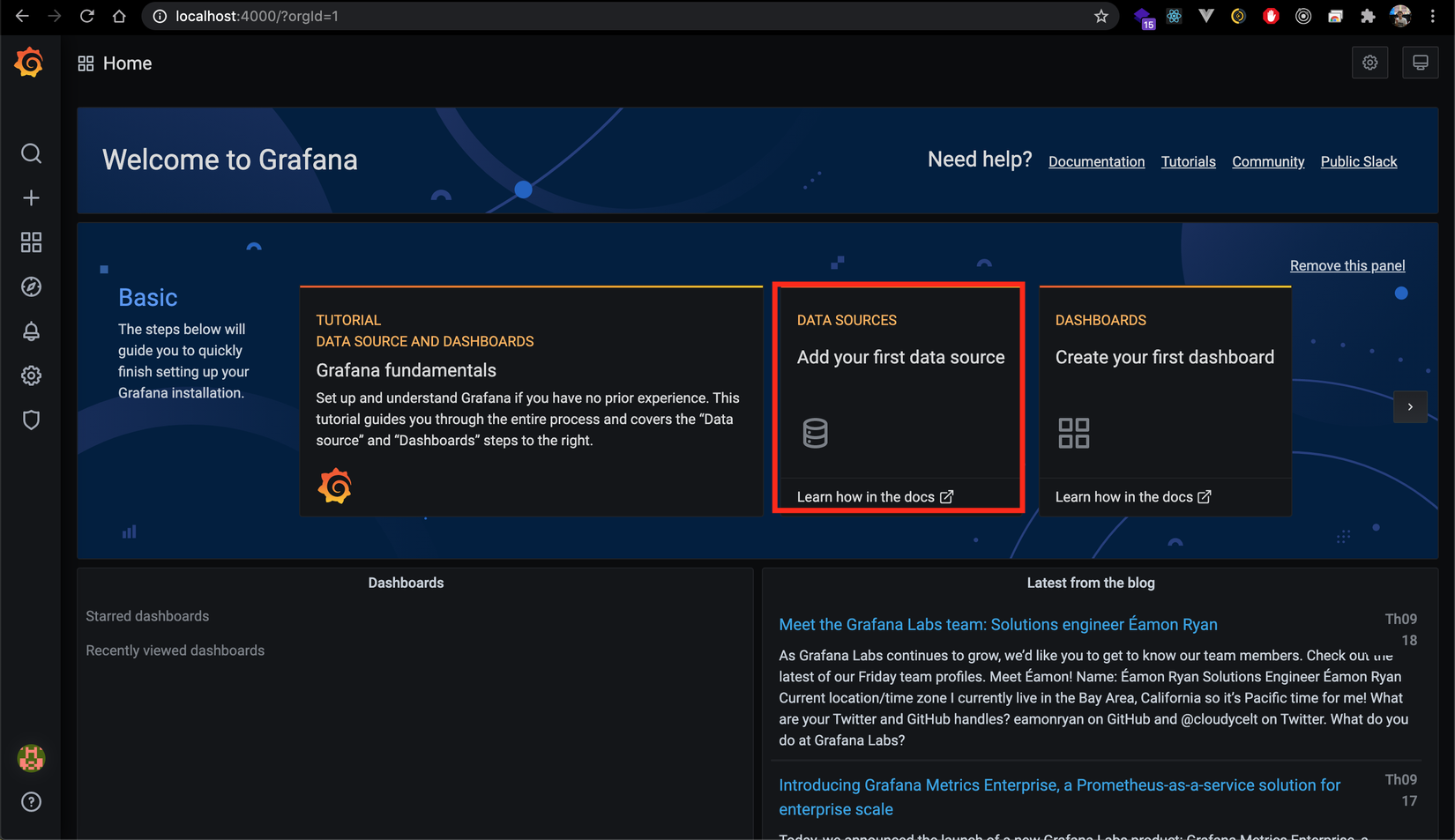Click the Create plus icon
1455x840 pixels.
tap(31, 198)
